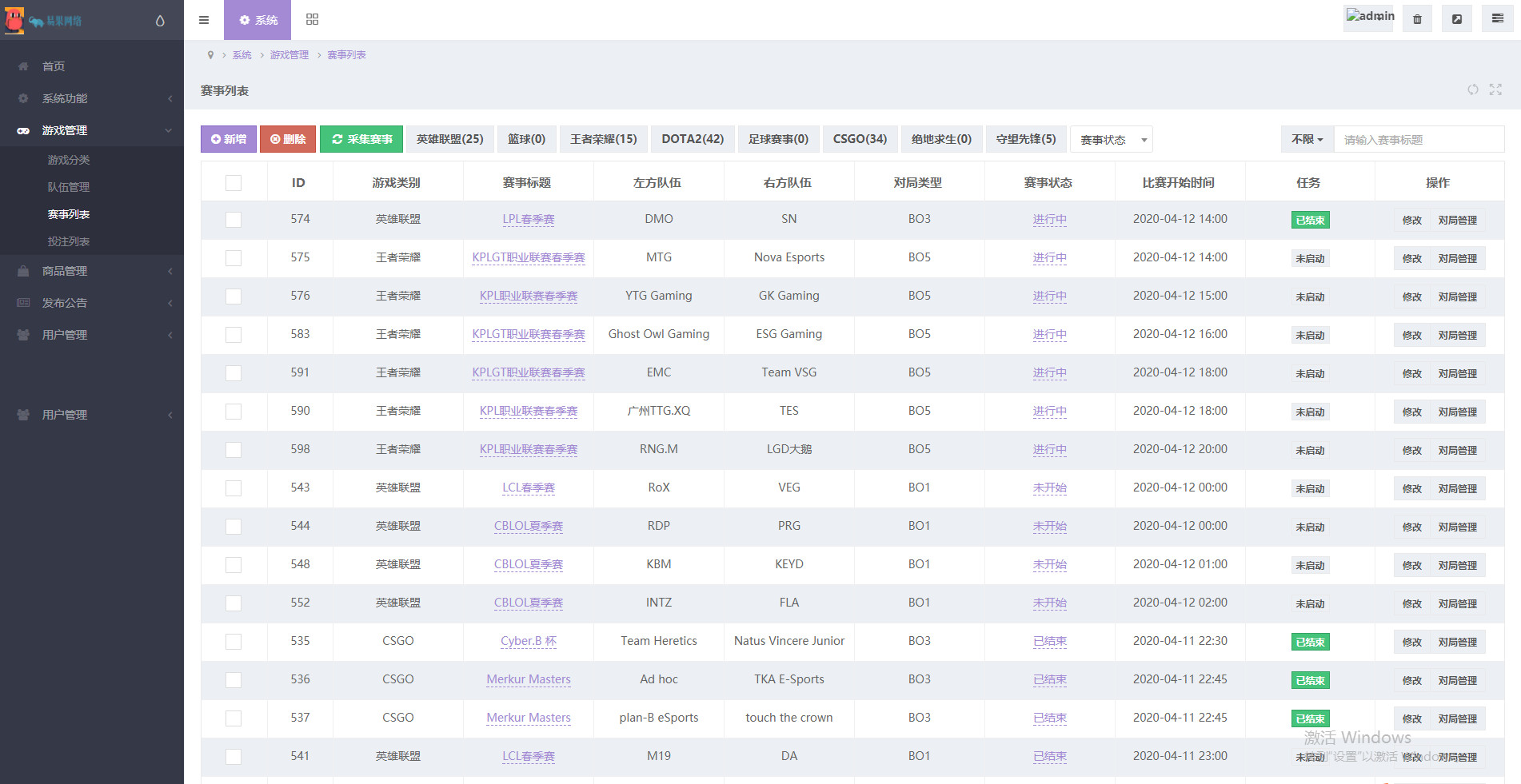Screen dimensions: 1521x784
Task: Click the water drop theme icon
Action: pos(160,21)
